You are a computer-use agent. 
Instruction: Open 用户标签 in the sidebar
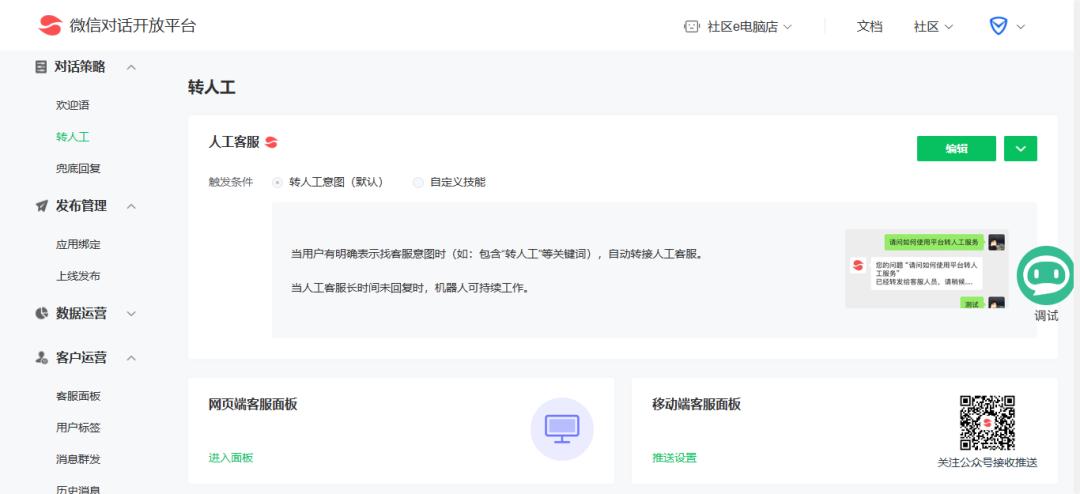coord(78,428)
